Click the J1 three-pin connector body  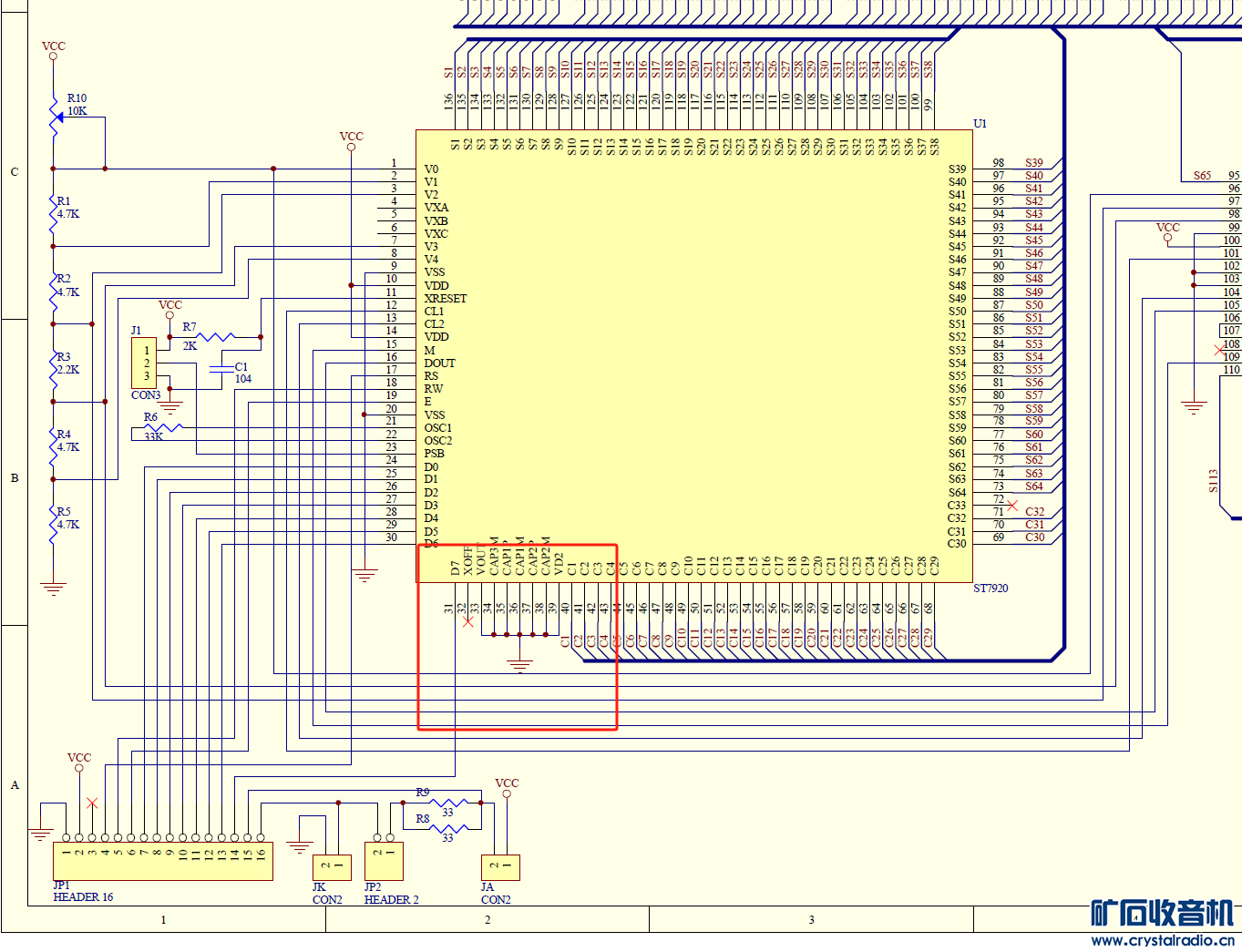144,363
